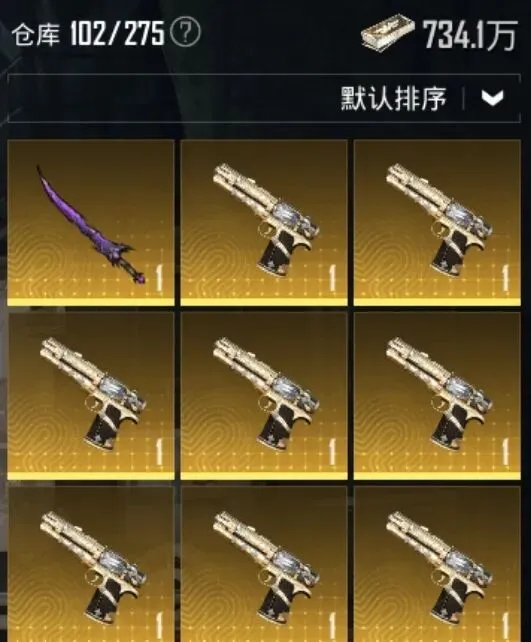Click the quantity 1 on top right pistol
The image size is (531, 642).
[506, 278]
